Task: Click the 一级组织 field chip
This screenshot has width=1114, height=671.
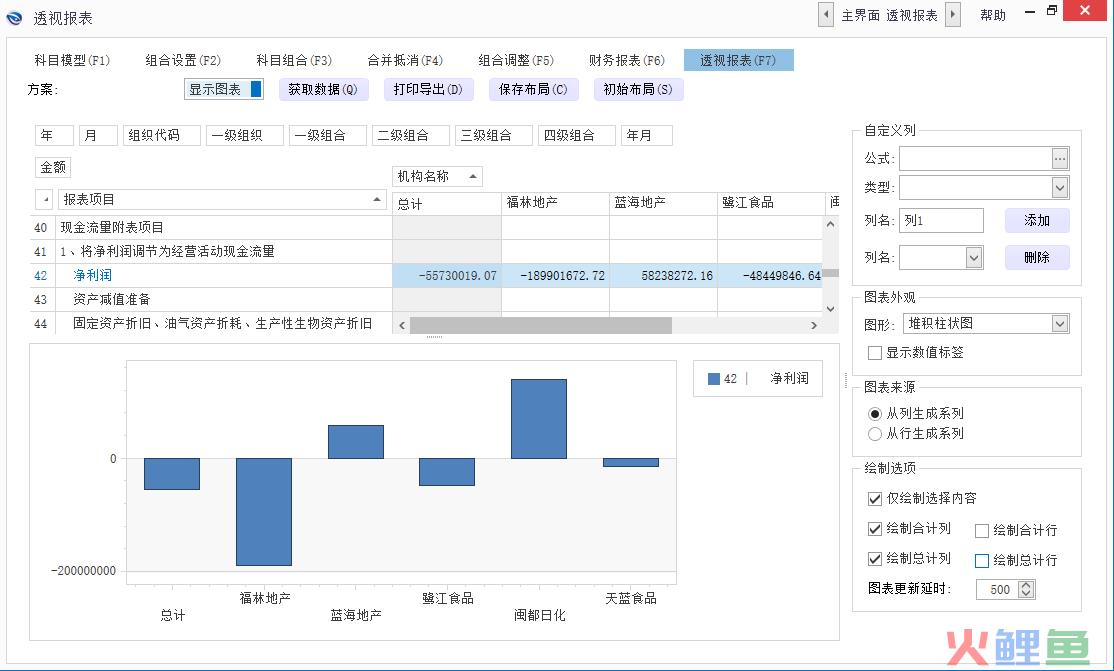Action: pos(244,135)
